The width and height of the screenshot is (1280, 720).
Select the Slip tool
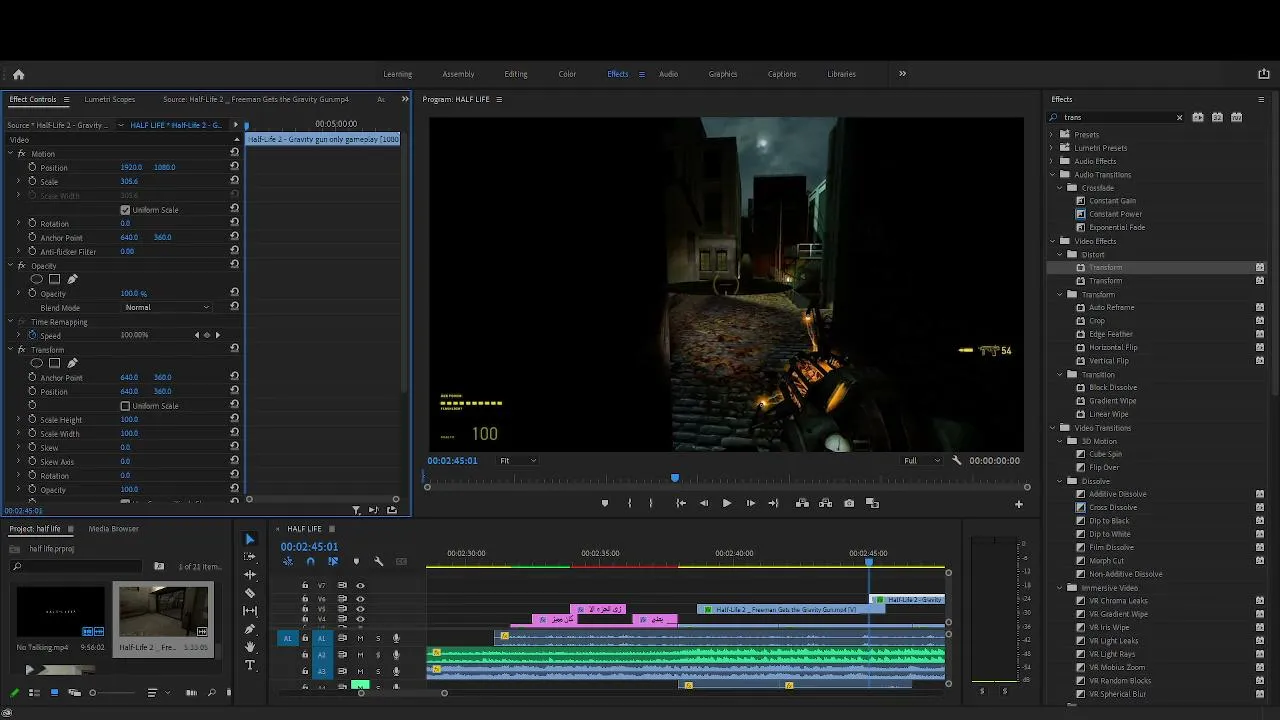(250, 611)
